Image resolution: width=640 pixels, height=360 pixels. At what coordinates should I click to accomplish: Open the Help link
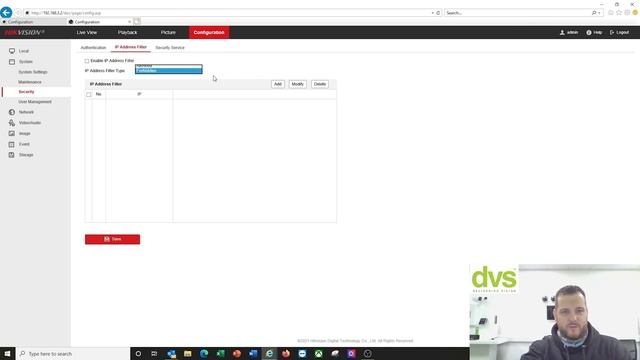point(594,32)
